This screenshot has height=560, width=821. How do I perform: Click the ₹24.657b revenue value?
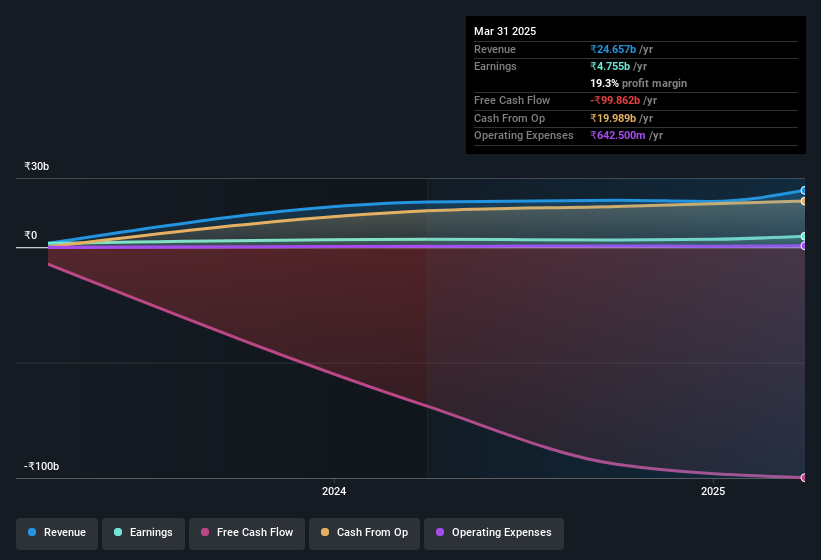(x=613, y=49)
